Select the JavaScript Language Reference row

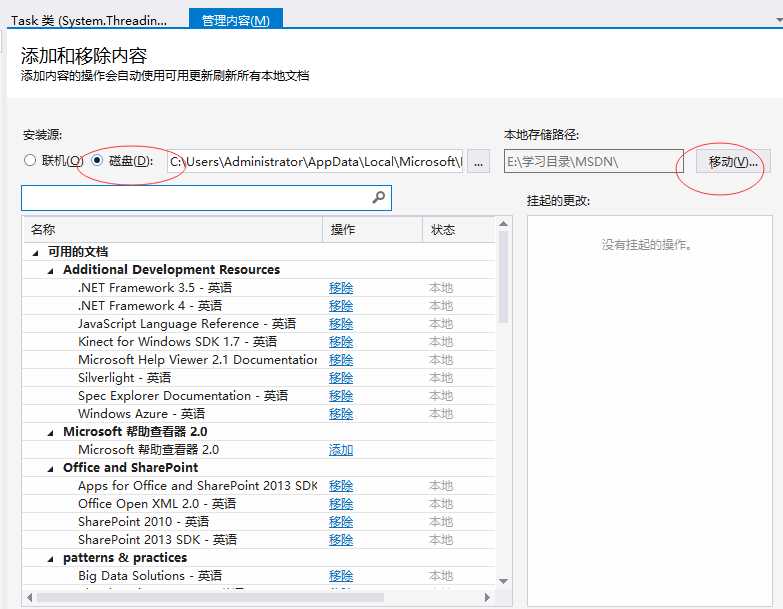click(x=260, y=324)
